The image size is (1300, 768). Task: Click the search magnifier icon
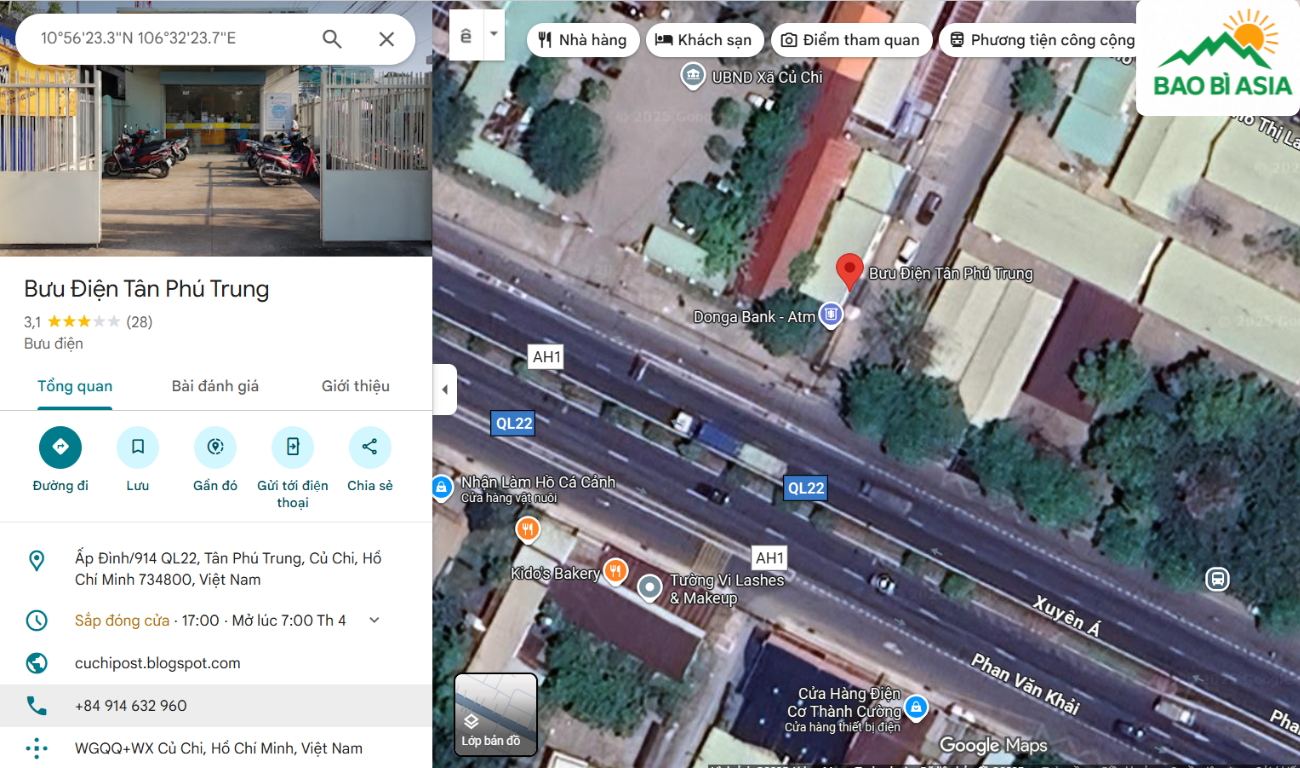click(332, 39)
